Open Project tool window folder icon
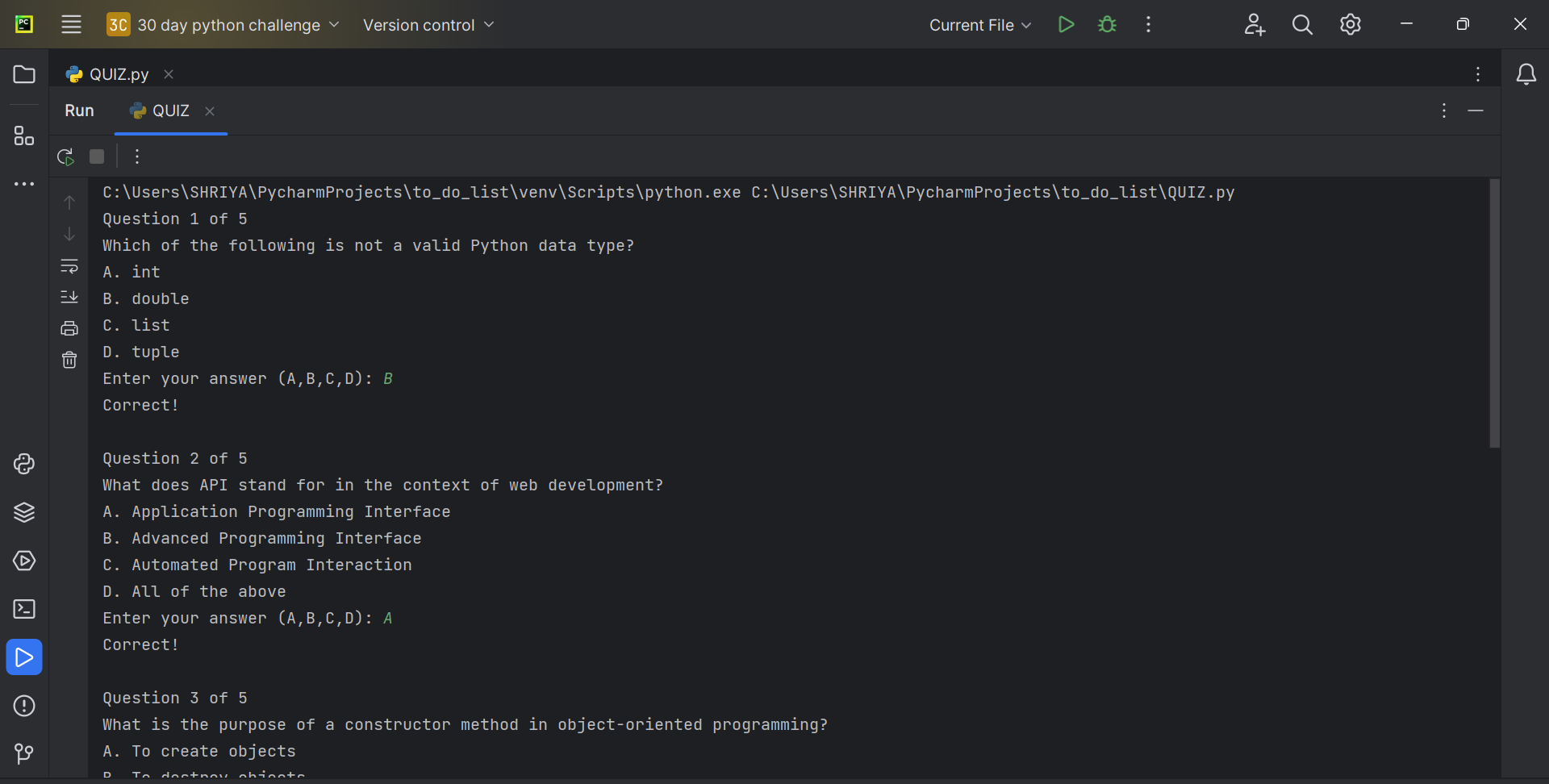The width and height of the screenshot is (1549, 784). tap(24, 74)
